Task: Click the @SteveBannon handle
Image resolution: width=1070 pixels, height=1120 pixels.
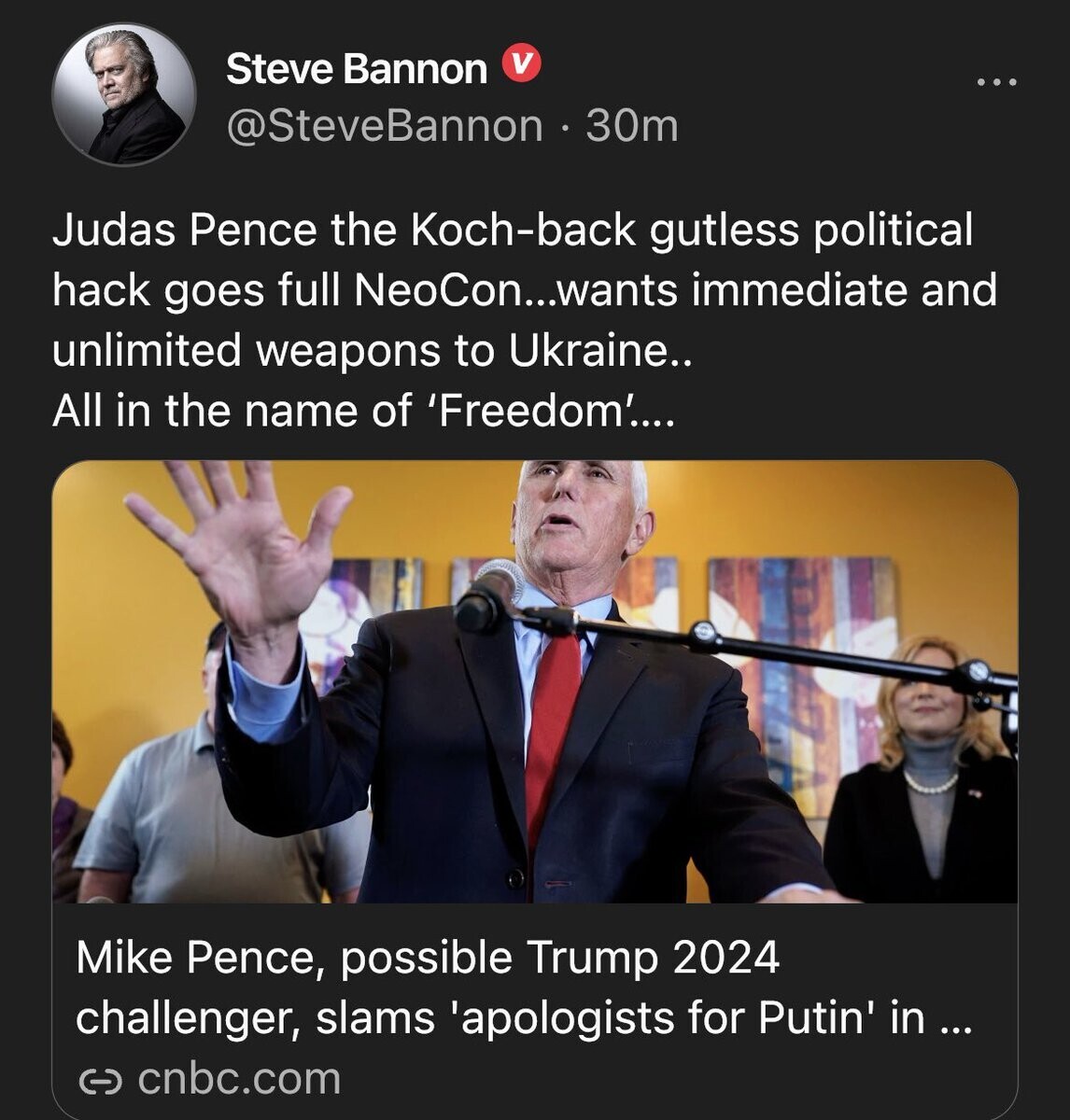Action: [384, 126]
